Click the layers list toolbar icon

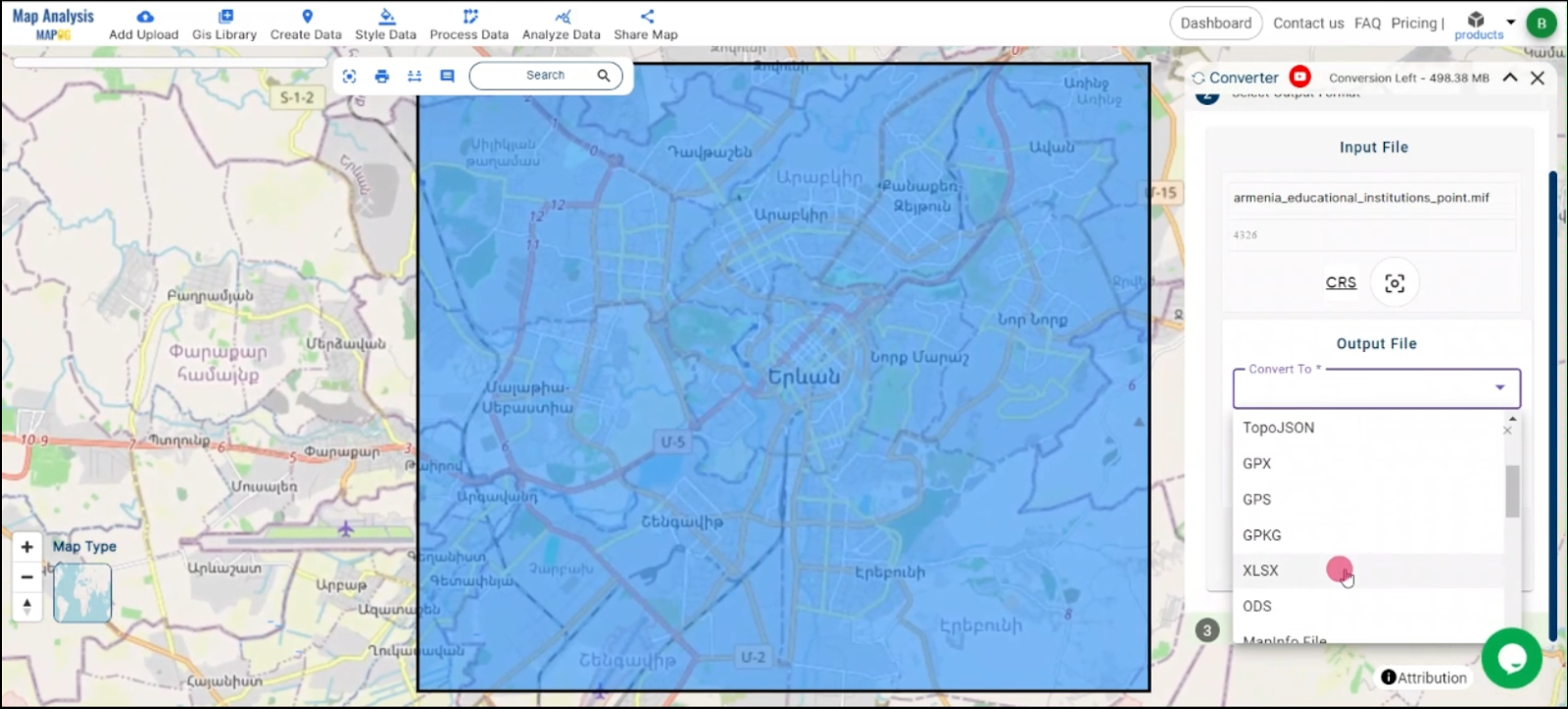(x=415, y=76)
